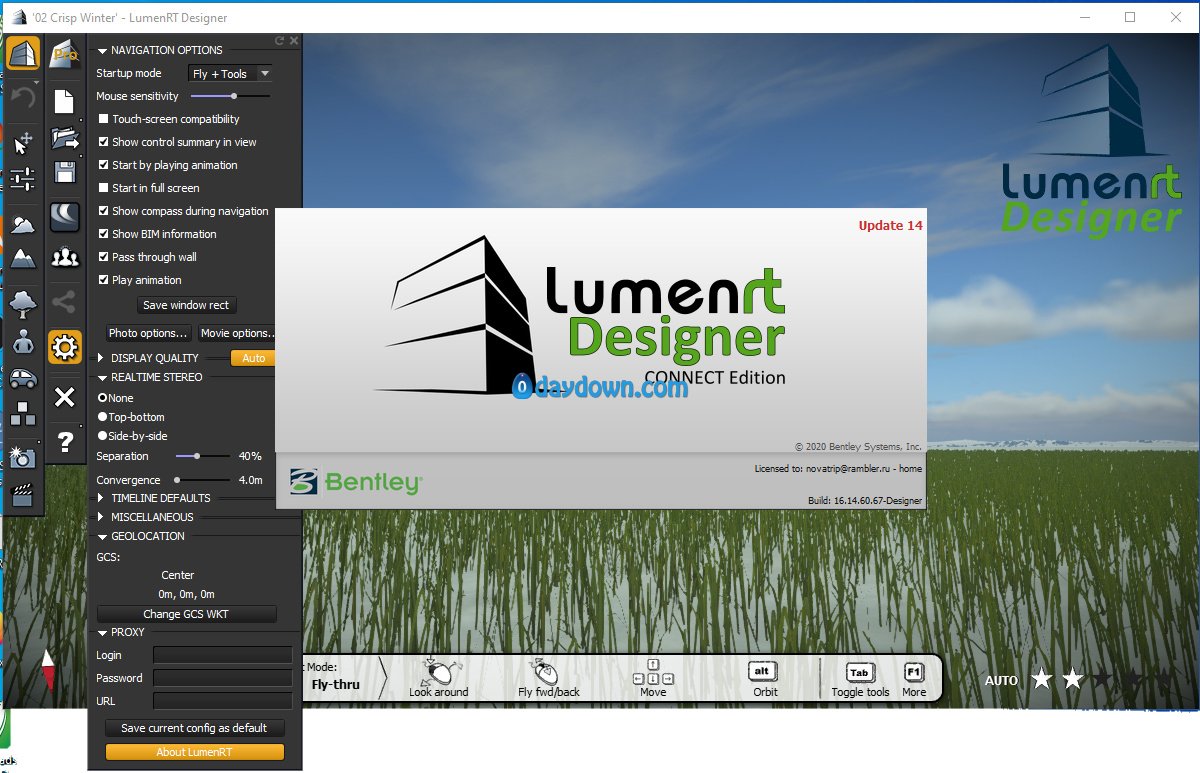Open the objects blocks icon
The height and width of the screenshot is (773, 1200).
click(23, 414)
